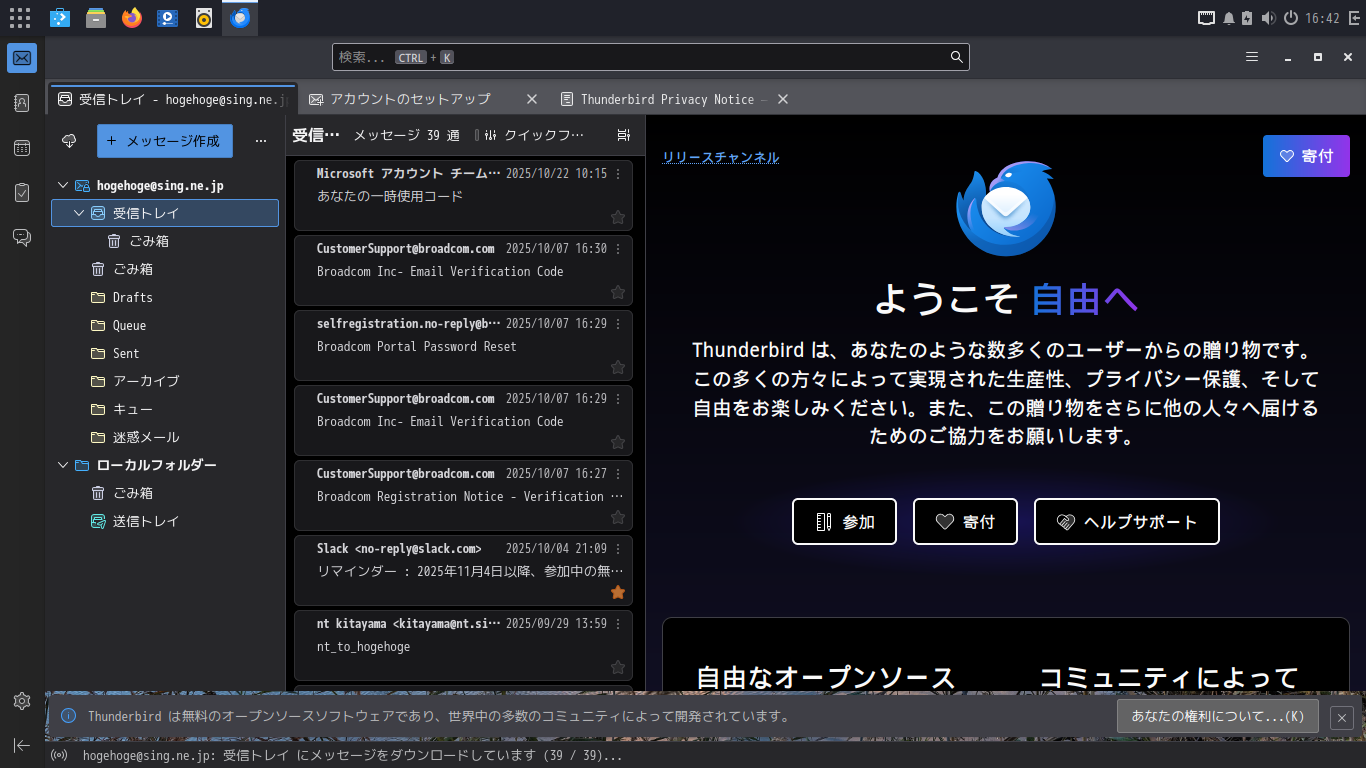Viewport: 1366px width, 768px height.
Task: Open the Calendar space icon
Action: (22, 147)
